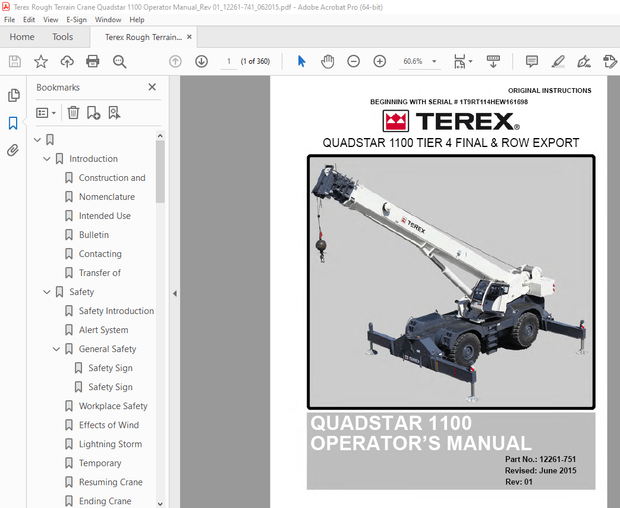Open the zoom level dropdown arrow
620x508 pixels.
[434, 61]
